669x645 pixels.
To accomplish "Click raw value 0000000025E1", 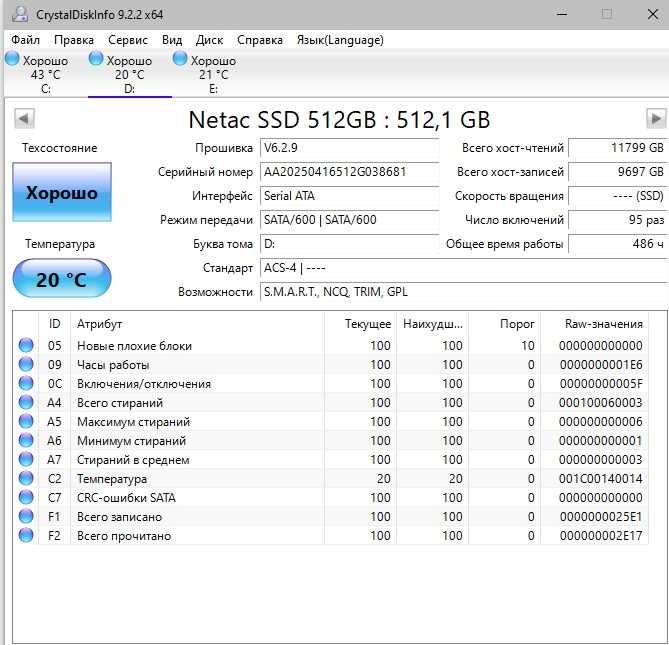I will tap(601, 517).
